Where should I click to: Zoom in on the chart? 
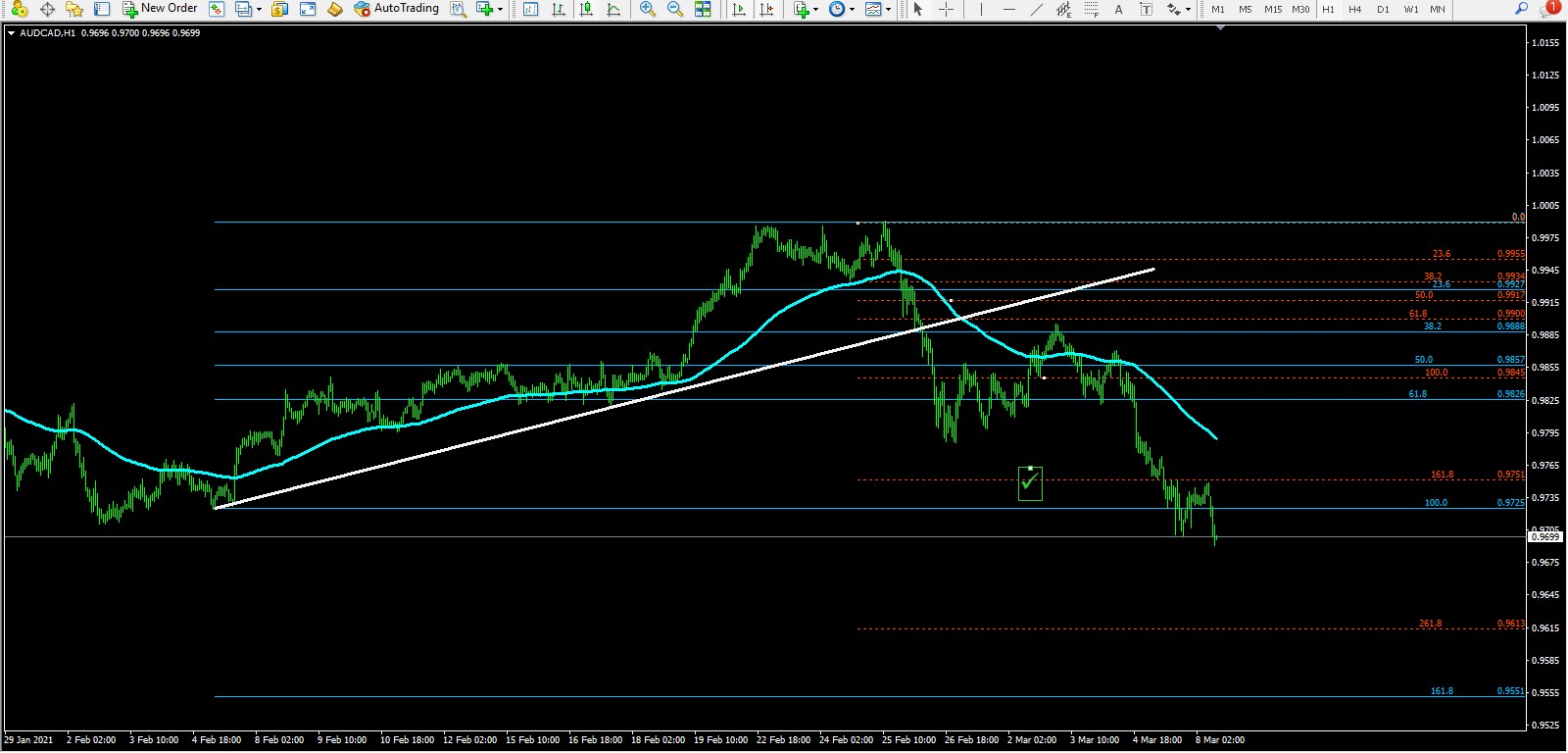click(x=647, y=9)
